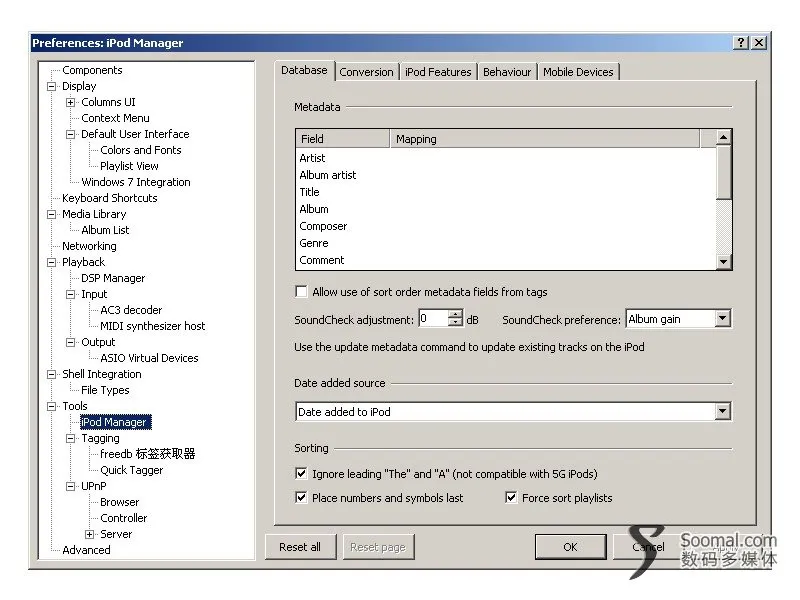Click the Field column header
800x600 pixels.
[343, 139]
